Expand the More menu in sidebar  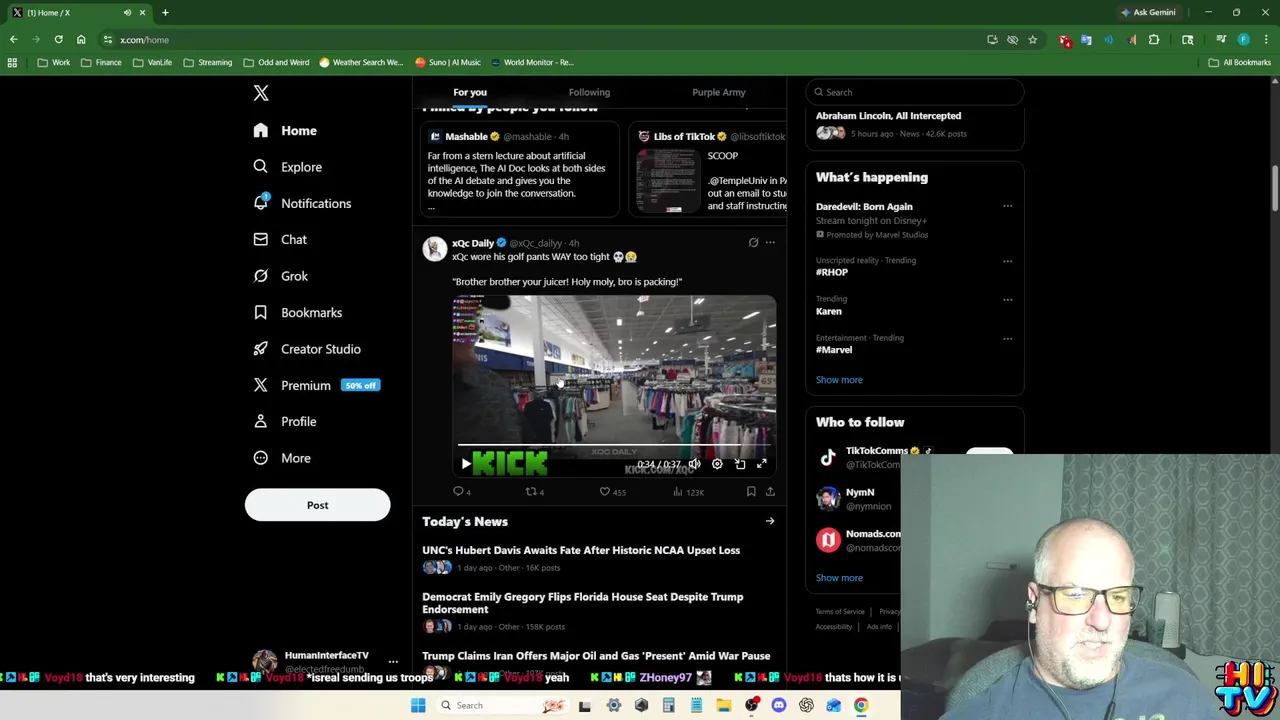point(282,458)
